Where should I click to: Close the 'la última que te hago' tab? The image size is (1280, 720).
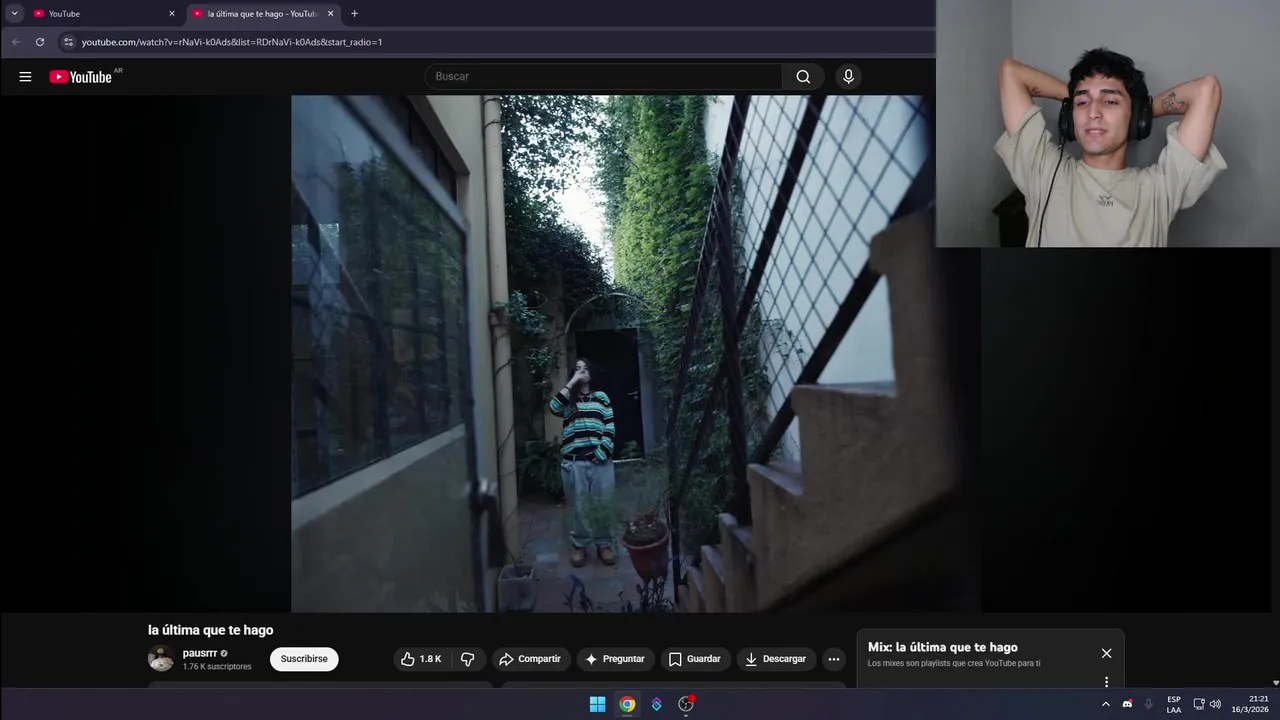click(x=331, y=14)
